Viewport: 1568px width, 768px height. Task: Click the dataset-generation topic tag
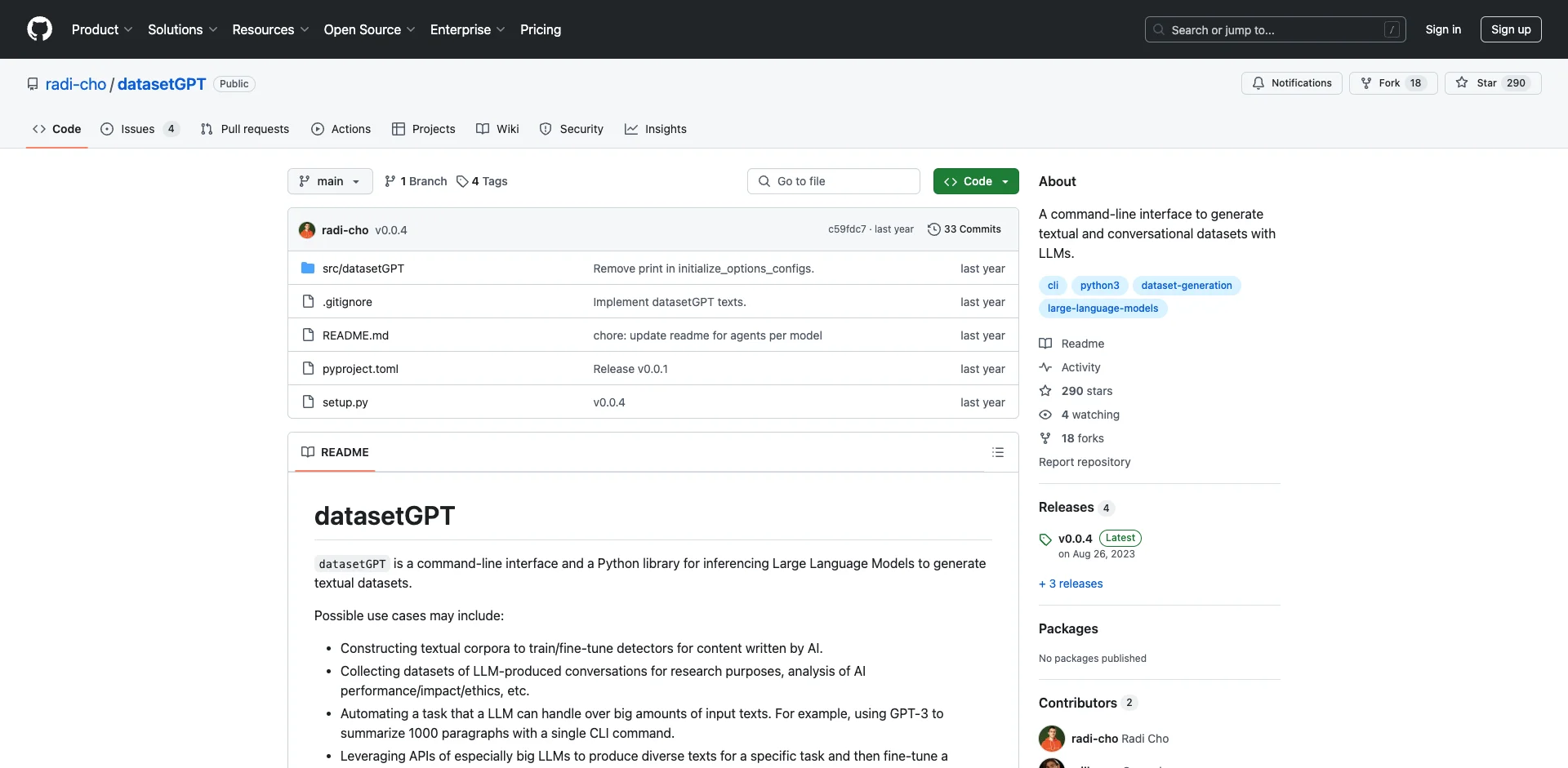[x=1187, y=286]
